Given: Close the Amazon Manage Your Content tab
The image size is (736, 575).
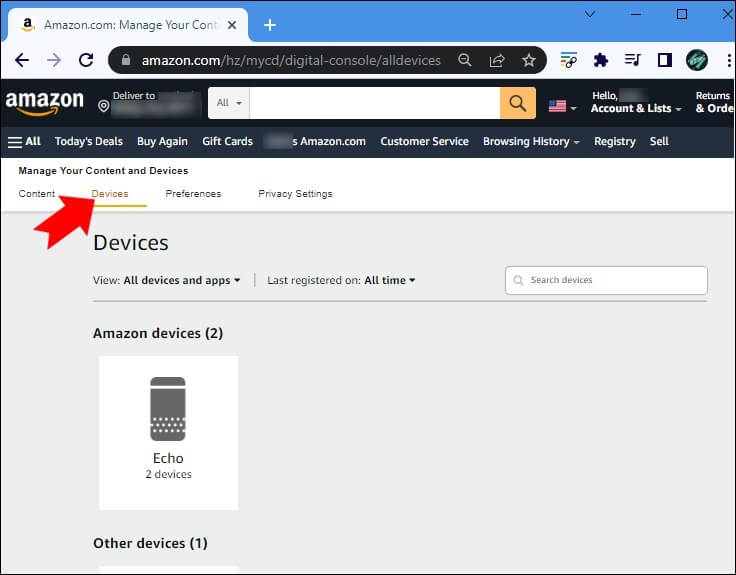Looking at the screenshot, I should (x=232, y=25).
